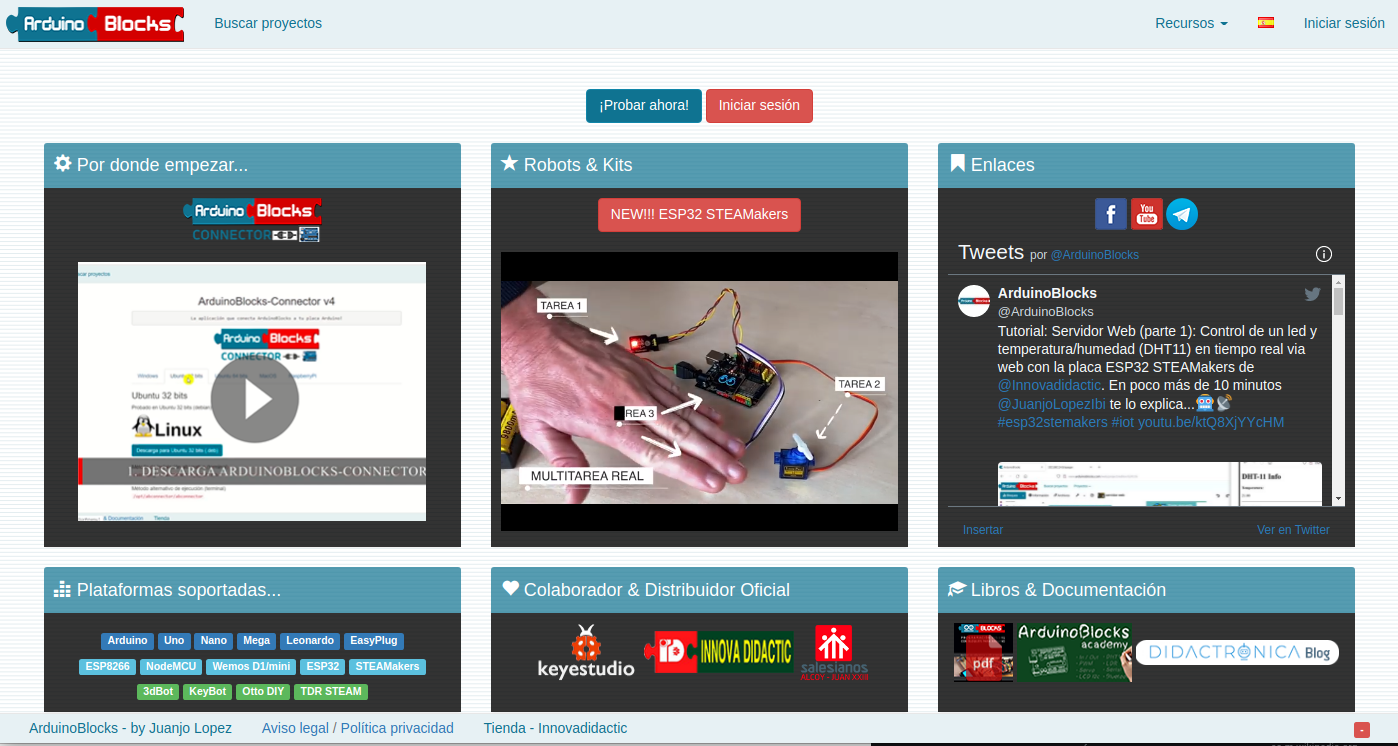This screenshot has height=746, width=1398.
Task: Select the ESP8266 platform tag
Action: coord(108,666)
